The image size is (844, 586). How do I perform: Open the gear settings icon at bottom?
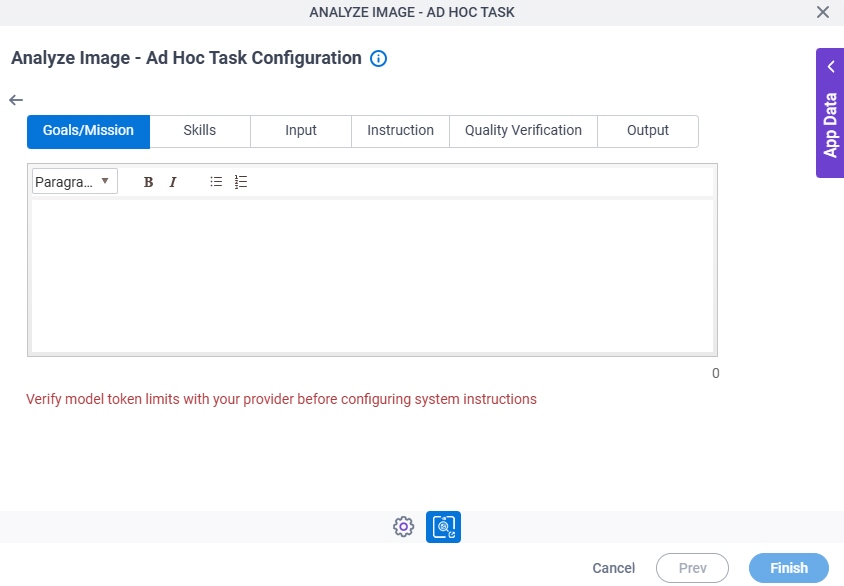tap(403, 527)
